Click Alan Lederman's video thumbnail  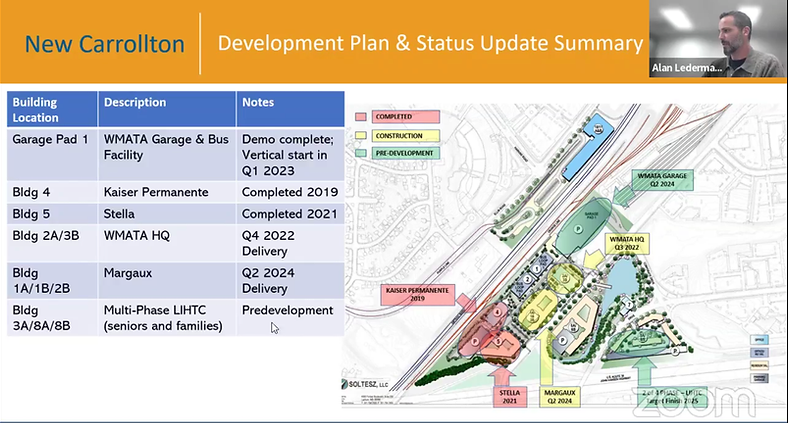(x=716, y=39)
